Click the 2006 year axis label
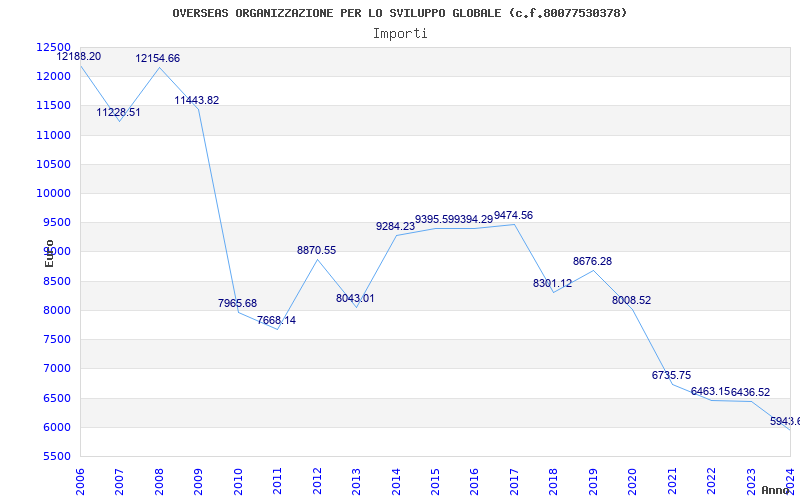 coord(81,481)
